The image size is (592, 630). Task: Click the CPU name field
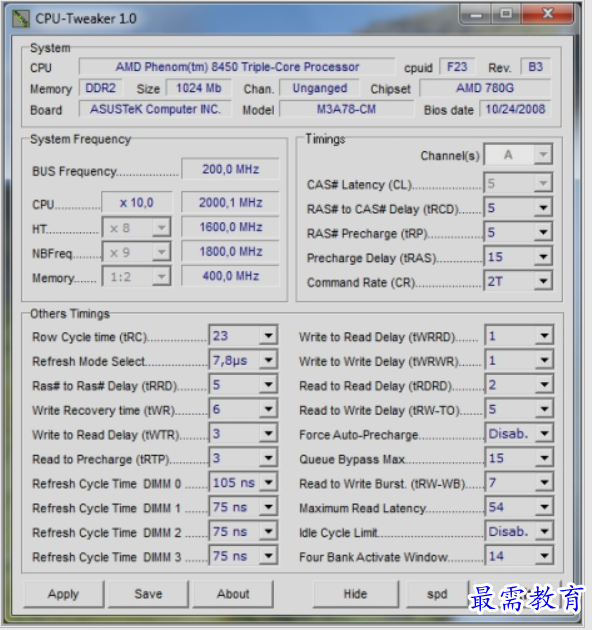click(x=237, y=67)
